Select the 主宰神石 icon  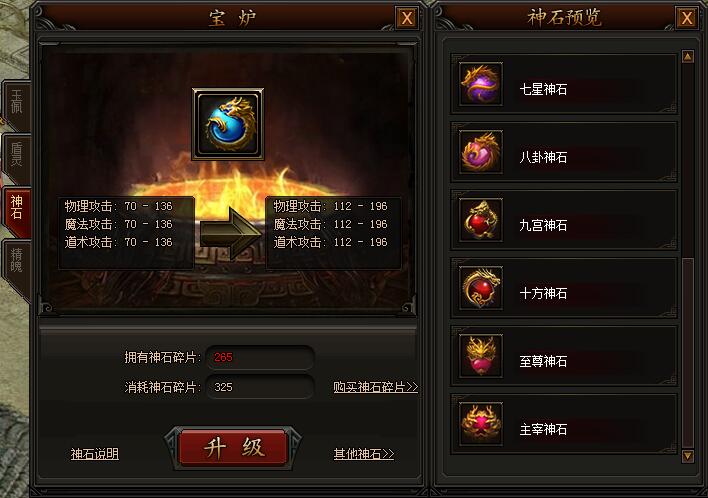481,424
